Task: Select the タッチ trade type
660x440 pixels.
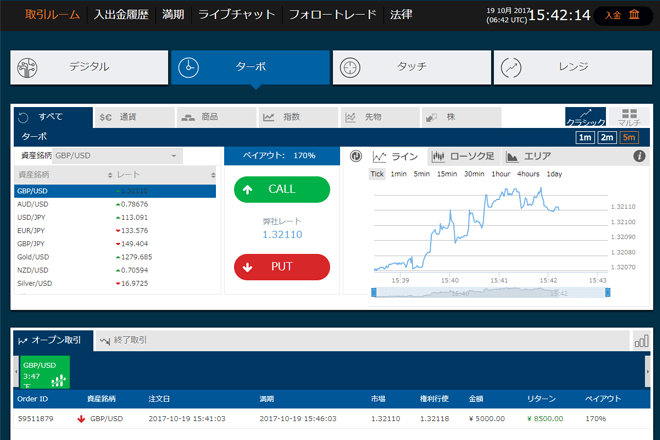Action: tap(412, 67)
